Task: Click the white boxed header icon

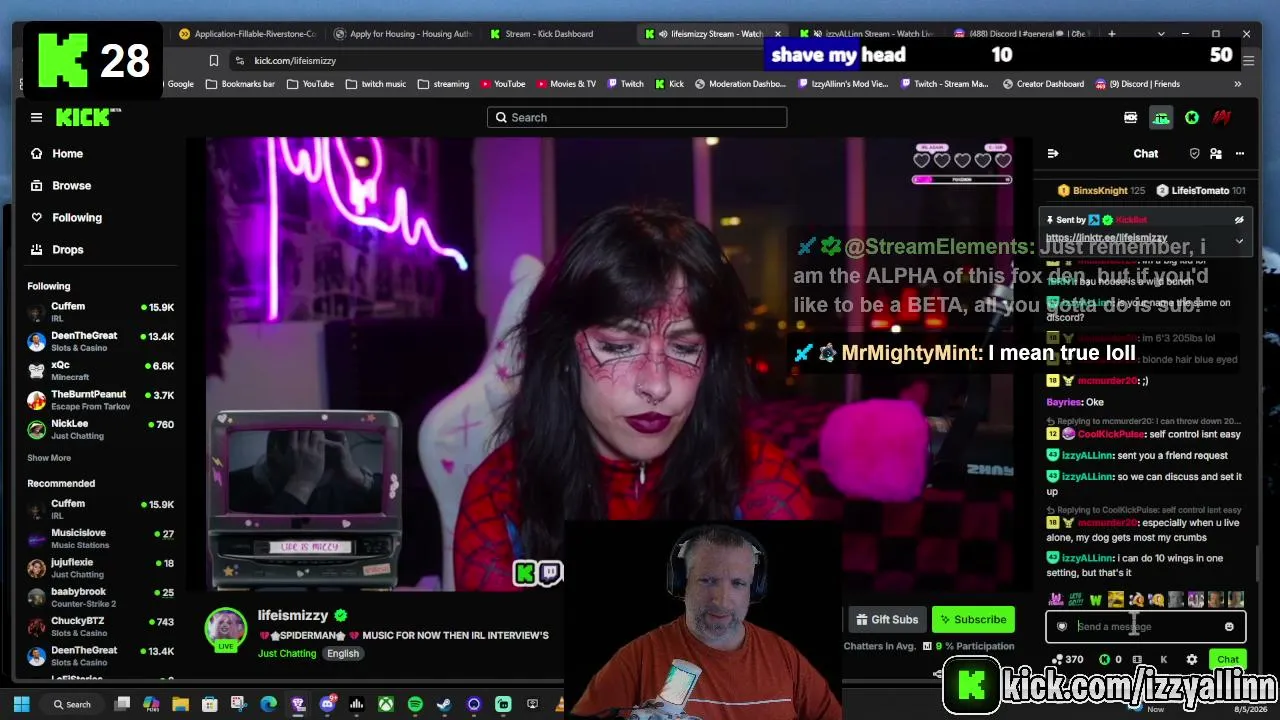Action: click(1131, 118)
